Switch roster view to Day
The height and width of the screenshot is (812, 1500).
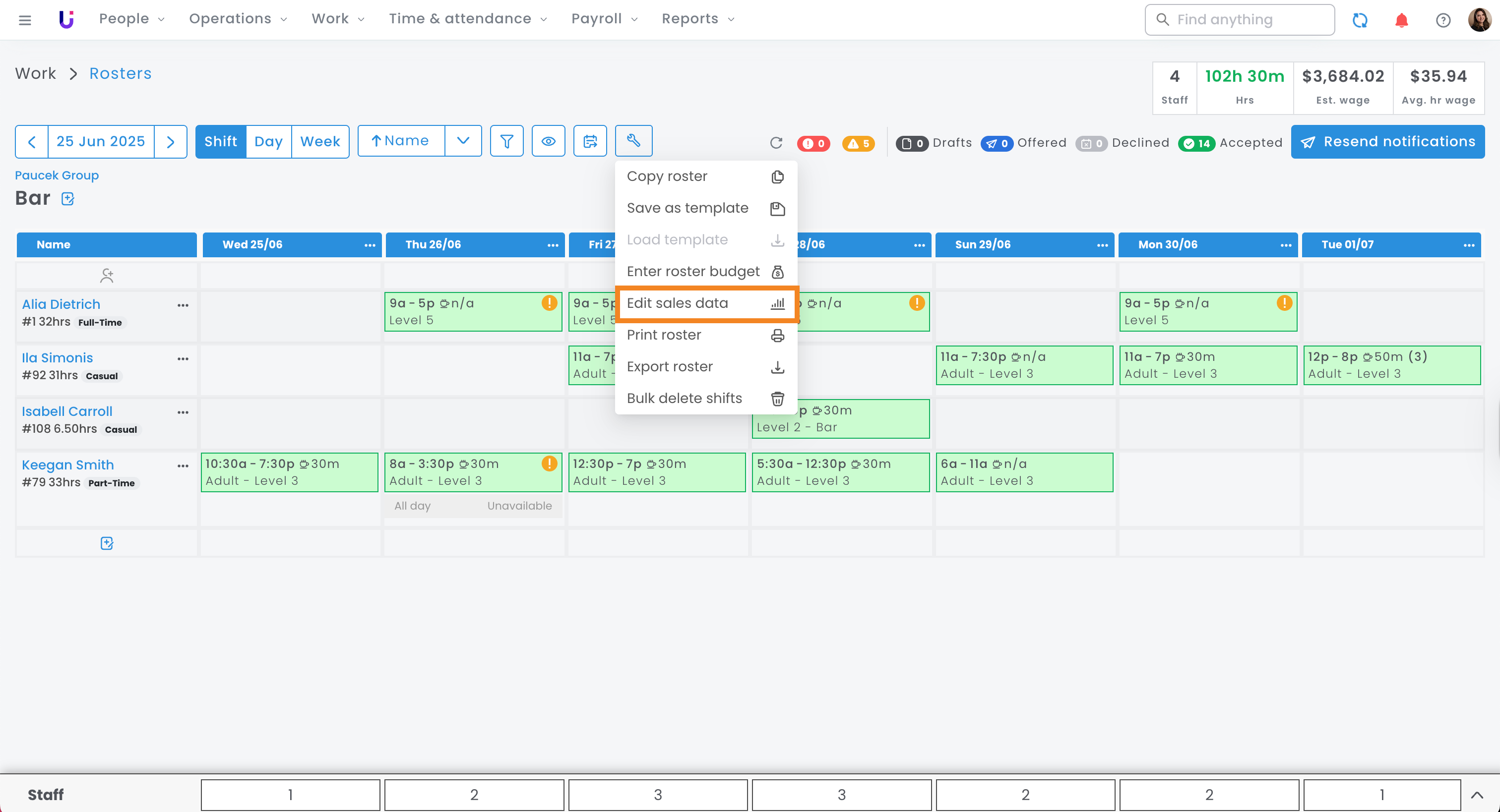coord(268,141)
